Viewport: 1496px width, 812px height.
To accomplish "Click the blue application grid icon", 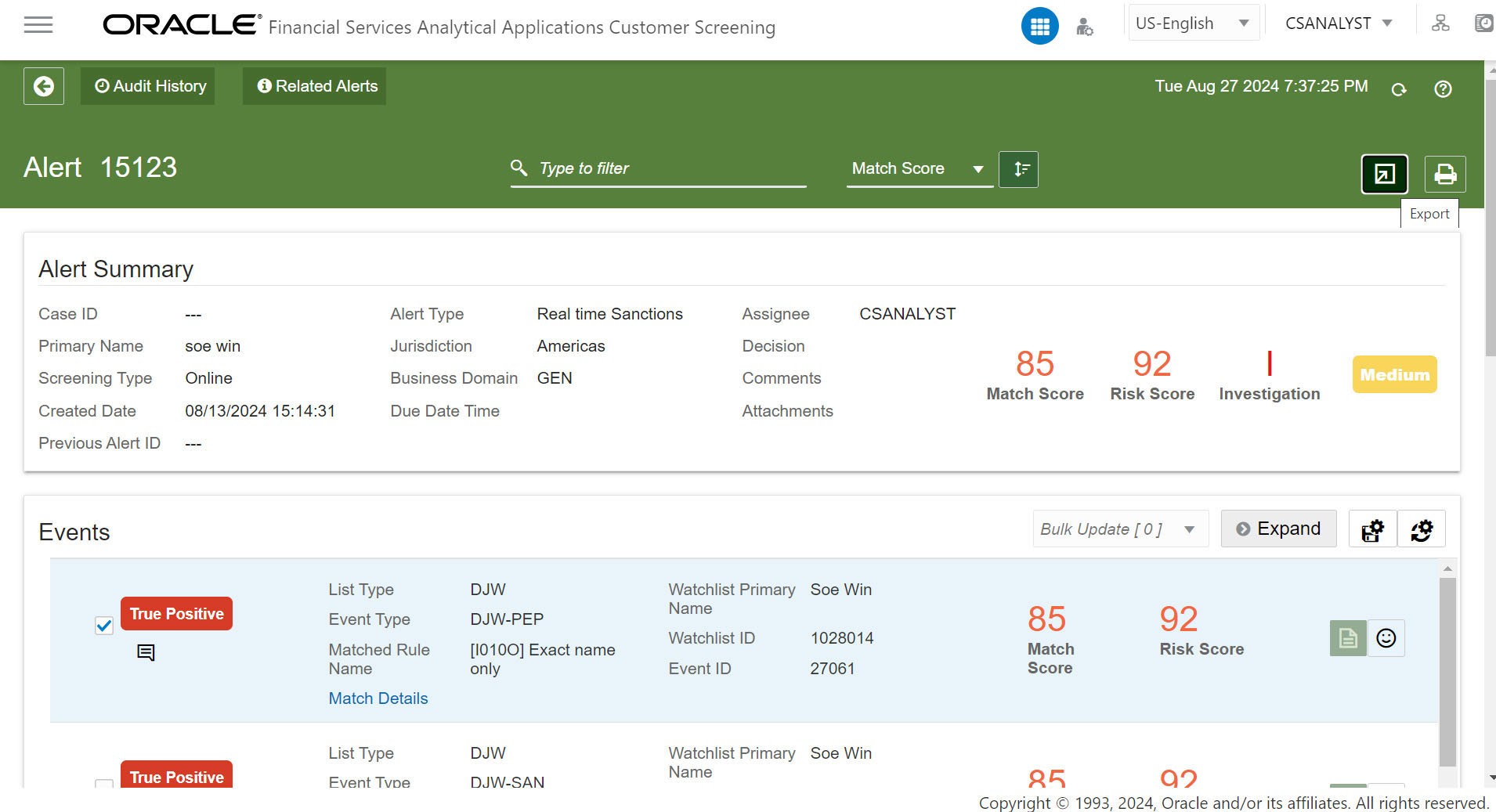I will coord(1039,27).
